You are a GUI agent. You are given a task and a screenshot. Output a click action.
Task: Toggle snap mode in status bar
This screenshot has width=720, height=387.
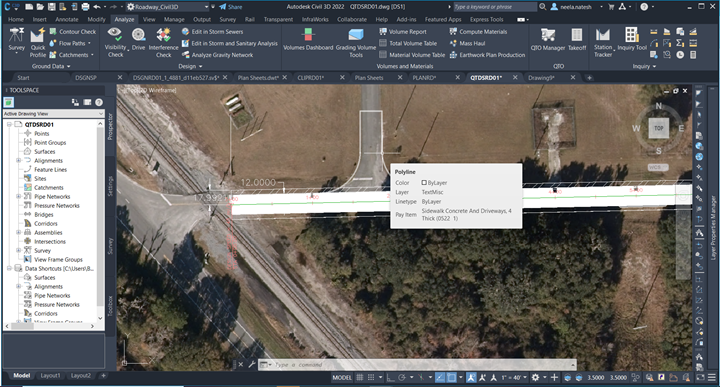pyautogui.click(x=371, y=377)
